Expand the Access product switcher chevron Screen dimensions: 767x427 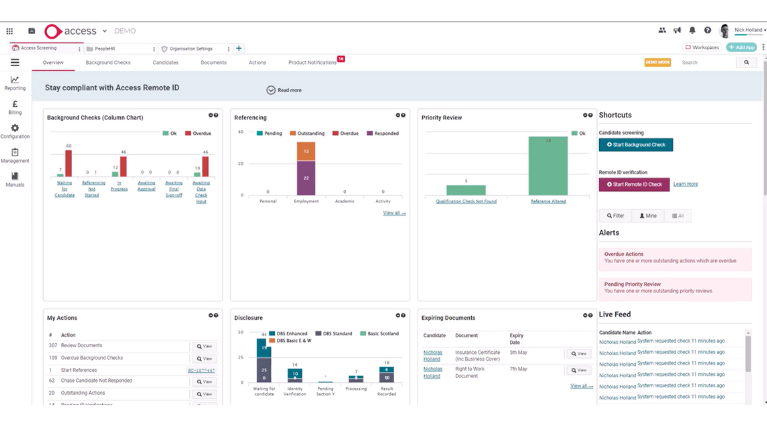click(x=105, y=32)
